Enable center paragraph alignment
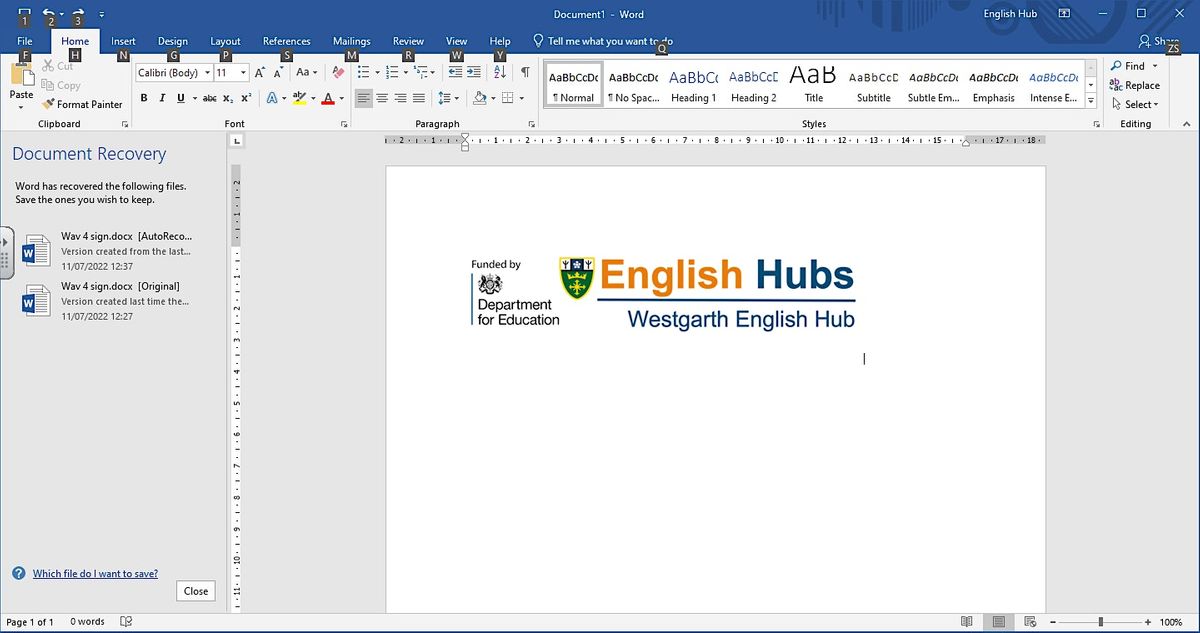Viewport: 1200px width, 633px height. pos(381,98)
